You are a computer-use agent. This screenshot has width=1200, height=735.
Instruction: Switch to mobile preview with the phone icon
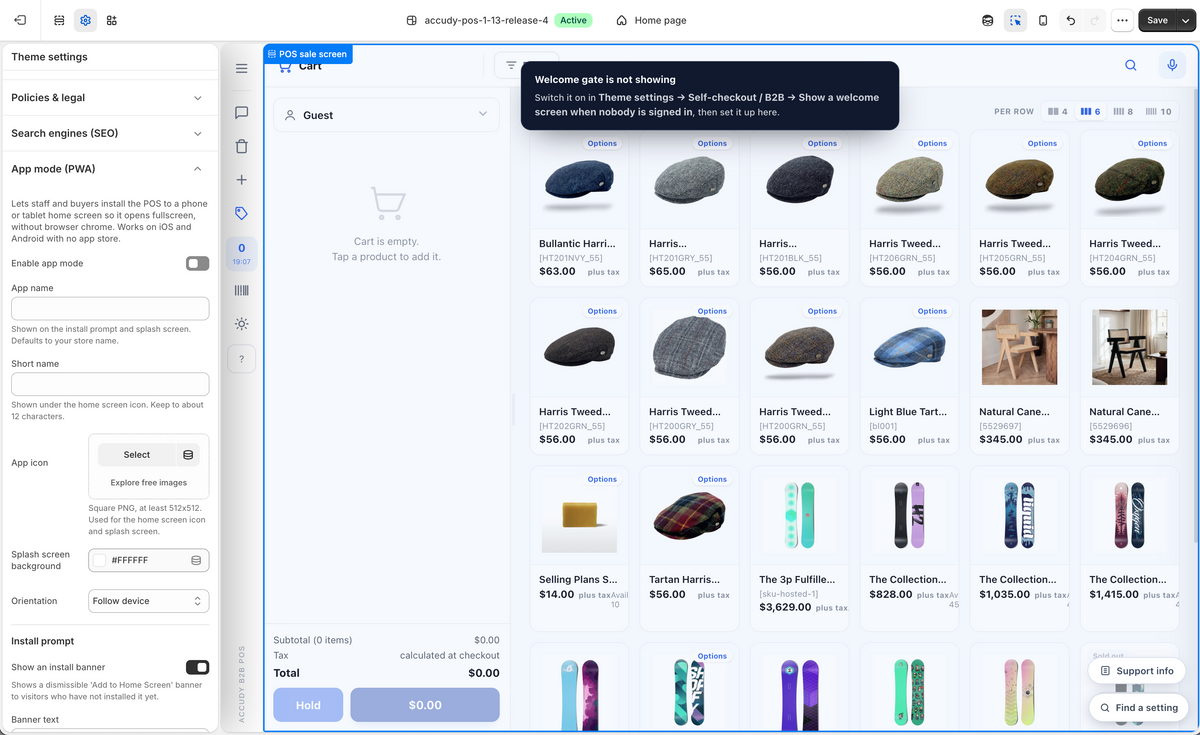pyautogui.click(x=1043, y=20)
